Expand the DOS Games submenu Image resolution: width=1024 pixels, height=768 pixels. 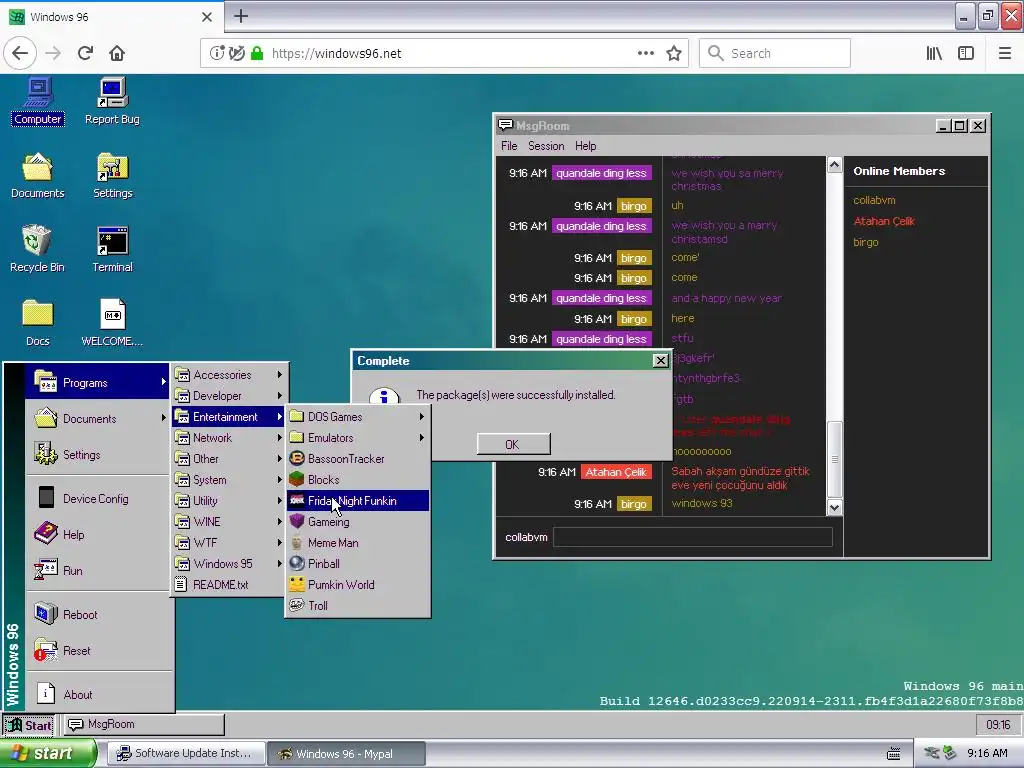(x=358, y=417)
